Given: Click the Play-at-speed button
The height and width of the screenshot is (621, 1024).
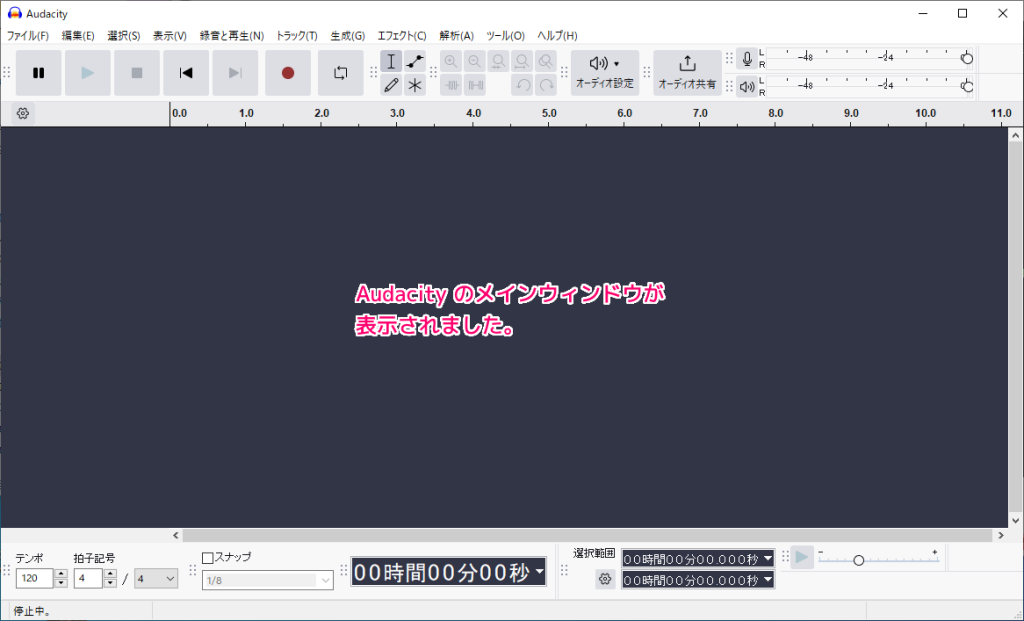Looking at the screenshot, I should pyautogui.click(x=802, y=558).
